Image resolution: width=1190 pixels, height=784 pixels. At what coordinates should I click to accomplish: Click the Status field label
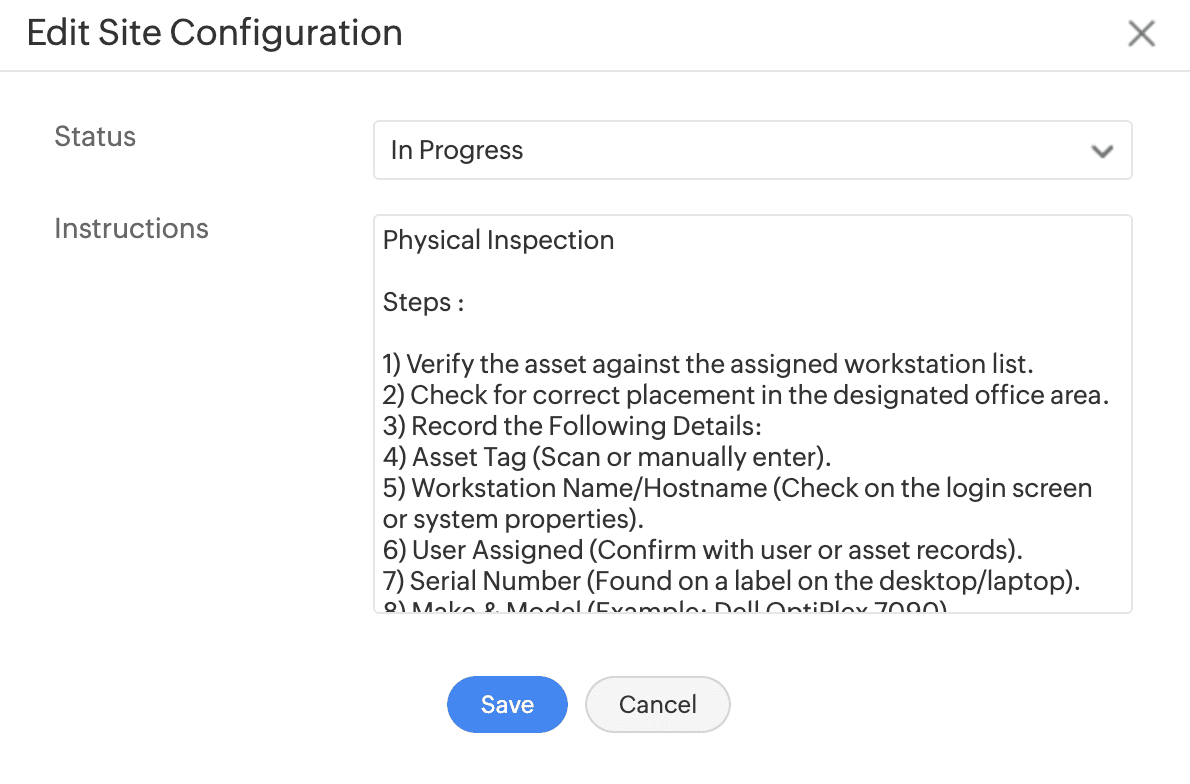click(95, 137)
